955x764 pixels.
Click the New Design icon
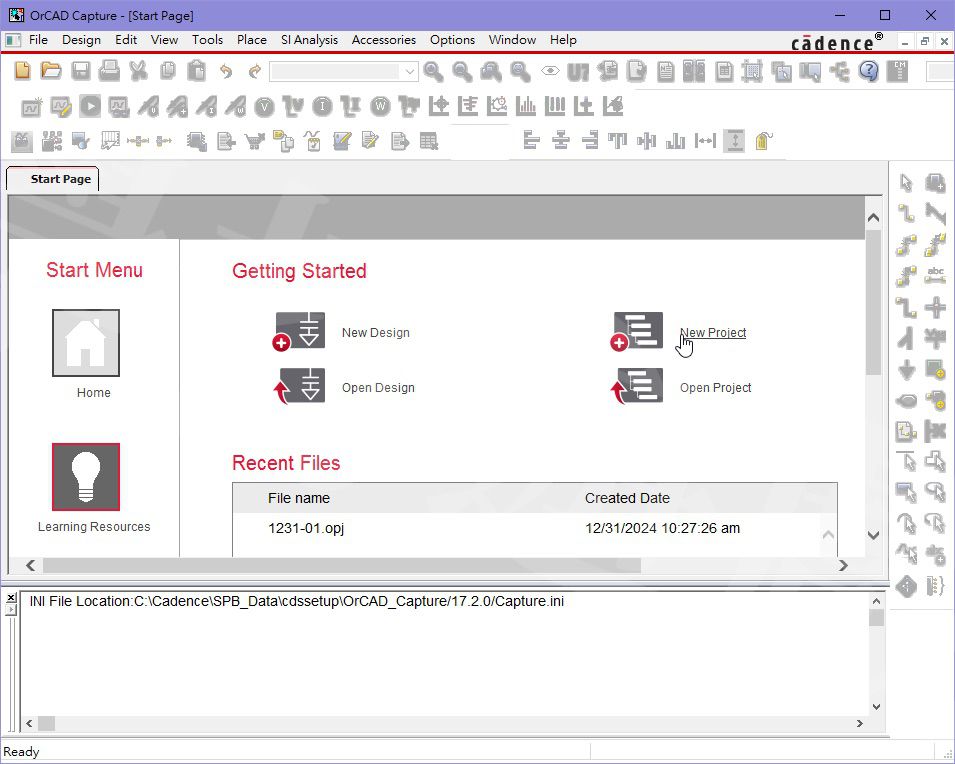[x=299, y=331]
